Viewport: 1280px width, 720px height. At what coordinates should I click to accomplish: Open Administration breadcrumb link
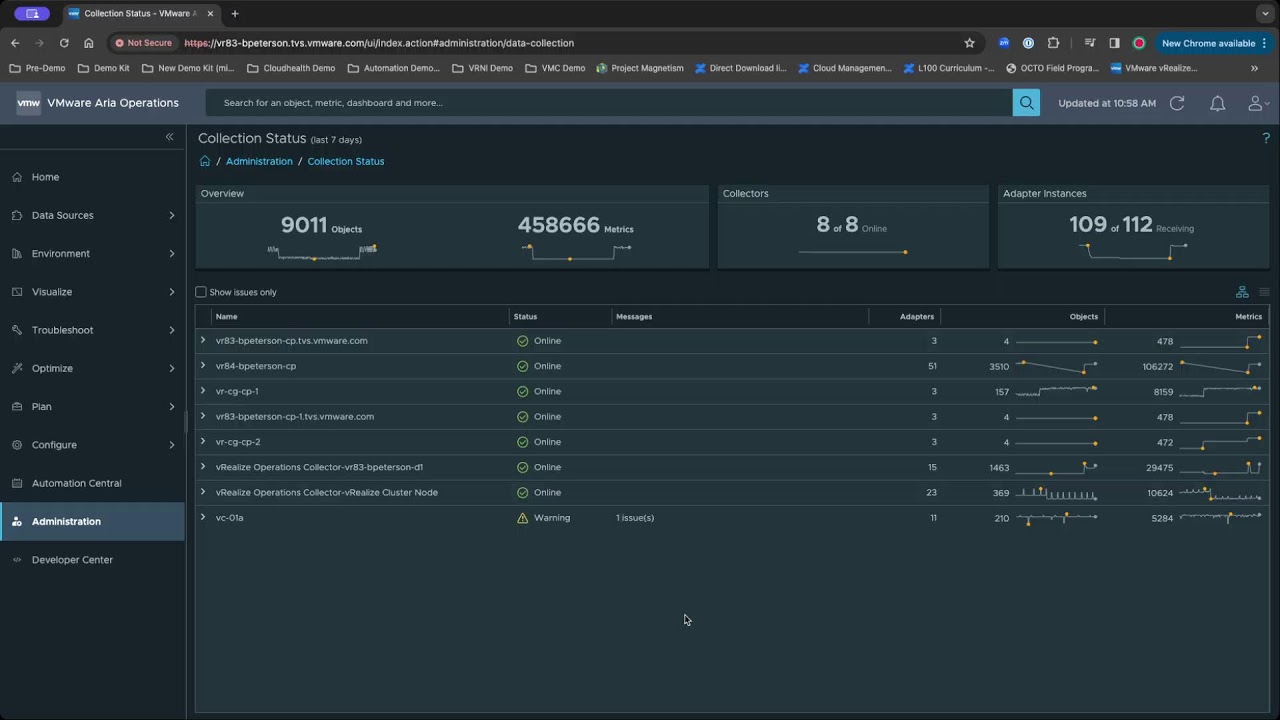259,161
